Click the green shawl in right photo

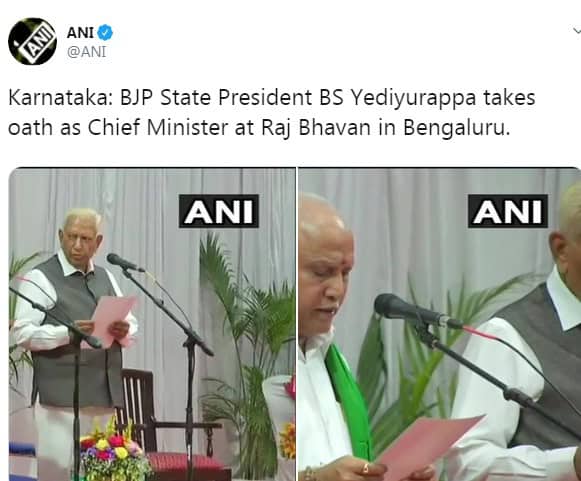coord(350,402)
